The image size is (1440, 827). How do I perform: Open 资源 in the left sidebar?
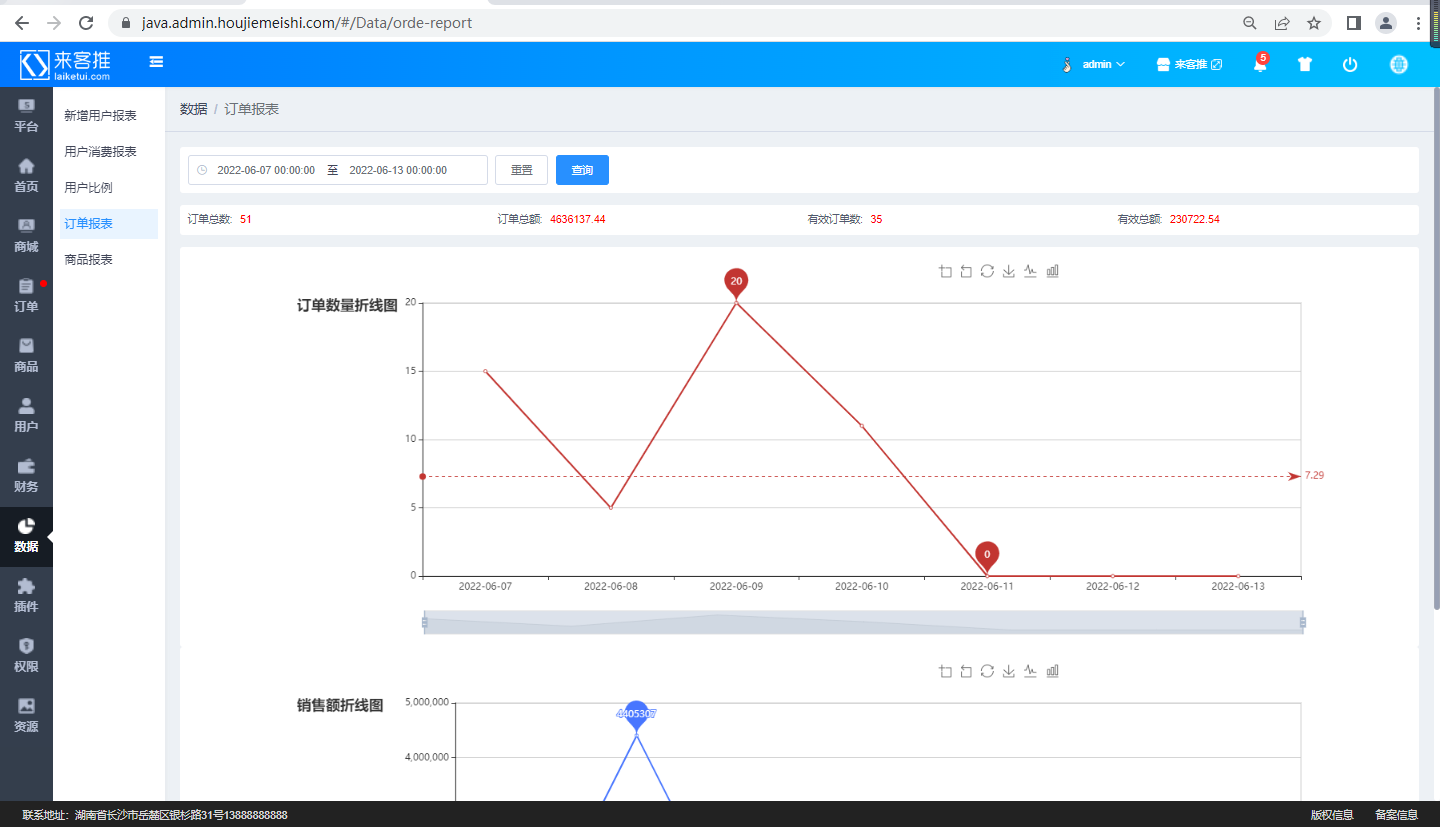click(x=26, y=716)
